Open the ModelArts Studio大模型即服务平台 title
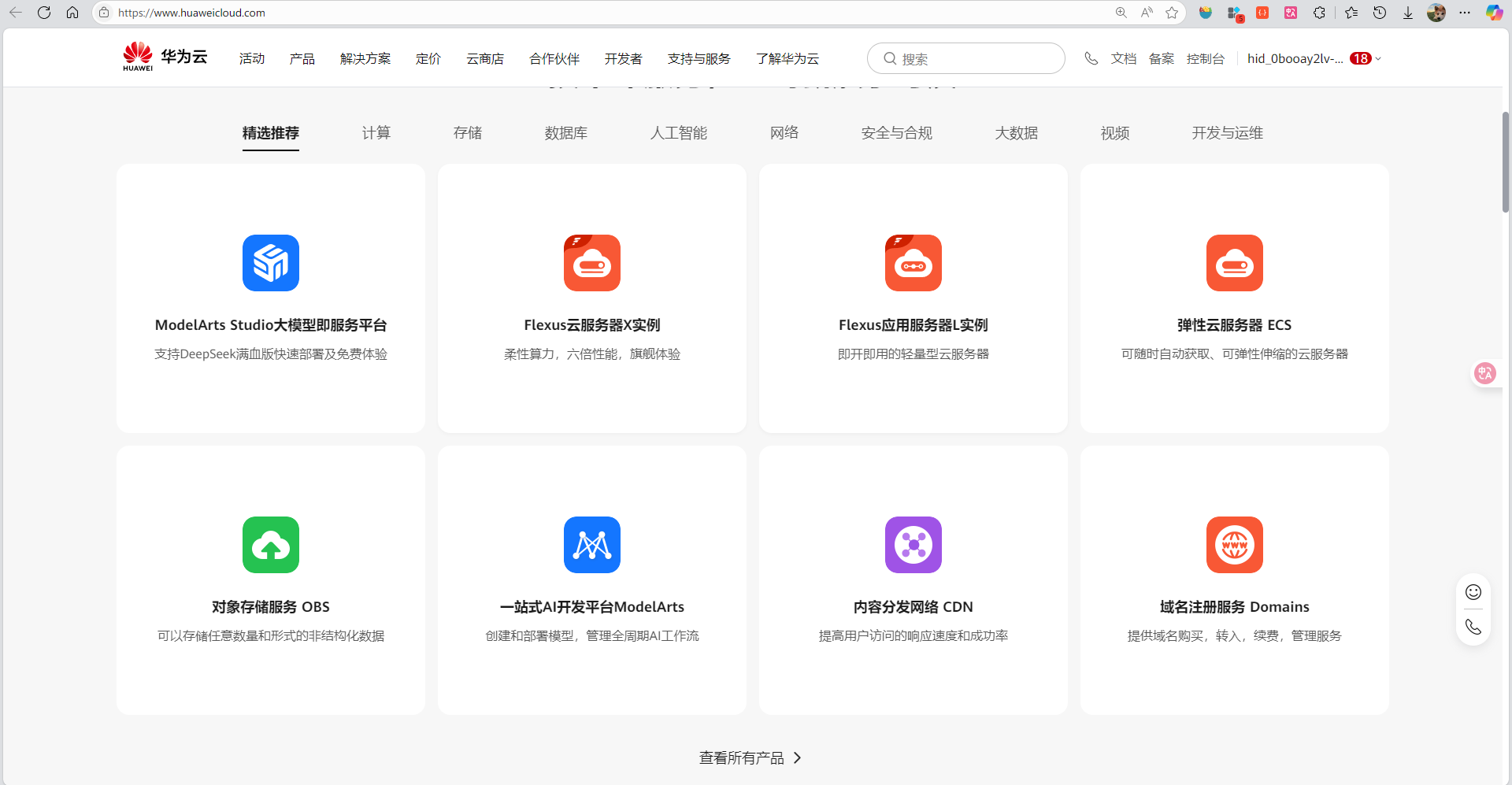This screenshot has height=785, width=1512. pyautogui.click(x=271, y=324)
